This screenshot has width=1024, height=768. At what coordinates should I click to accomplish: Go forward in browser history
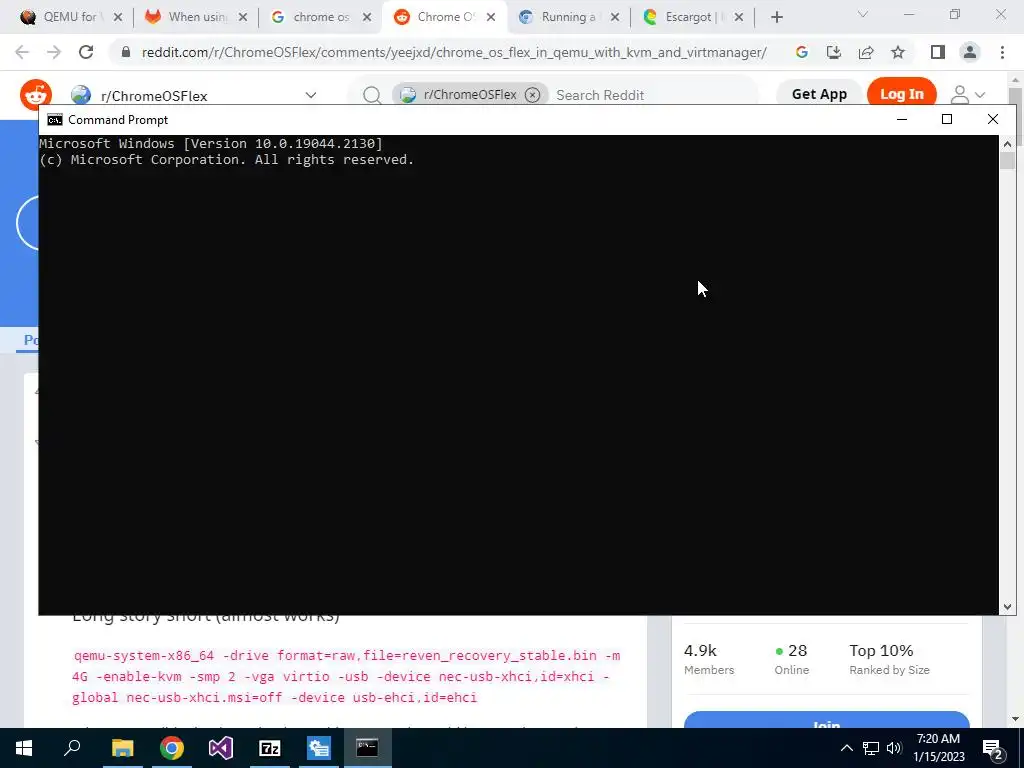click(x=54, y=52)
